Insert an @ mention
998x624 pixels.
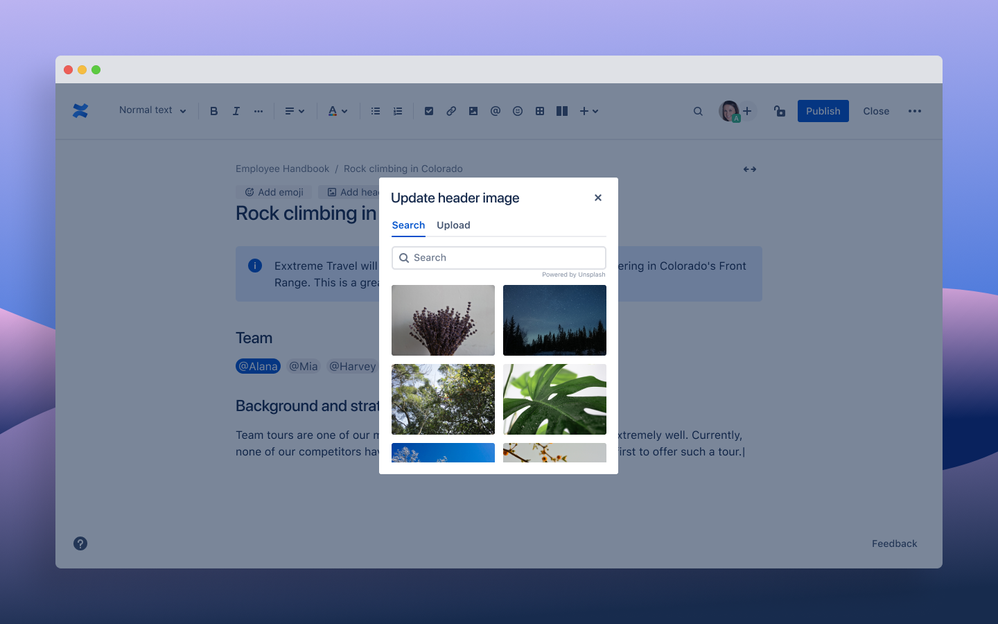495,111
